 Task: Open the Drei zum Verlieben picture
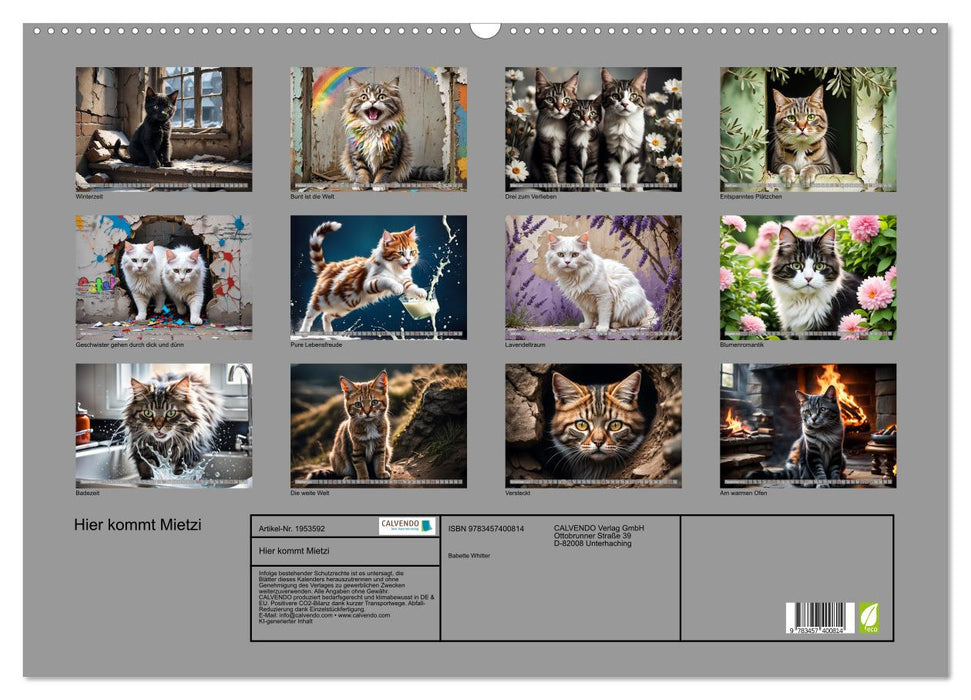point(593,128)
